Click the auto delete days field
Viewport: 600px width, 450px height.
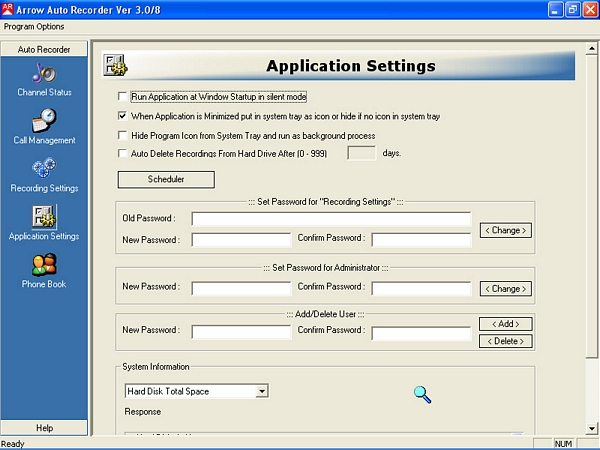pos(362,153)
